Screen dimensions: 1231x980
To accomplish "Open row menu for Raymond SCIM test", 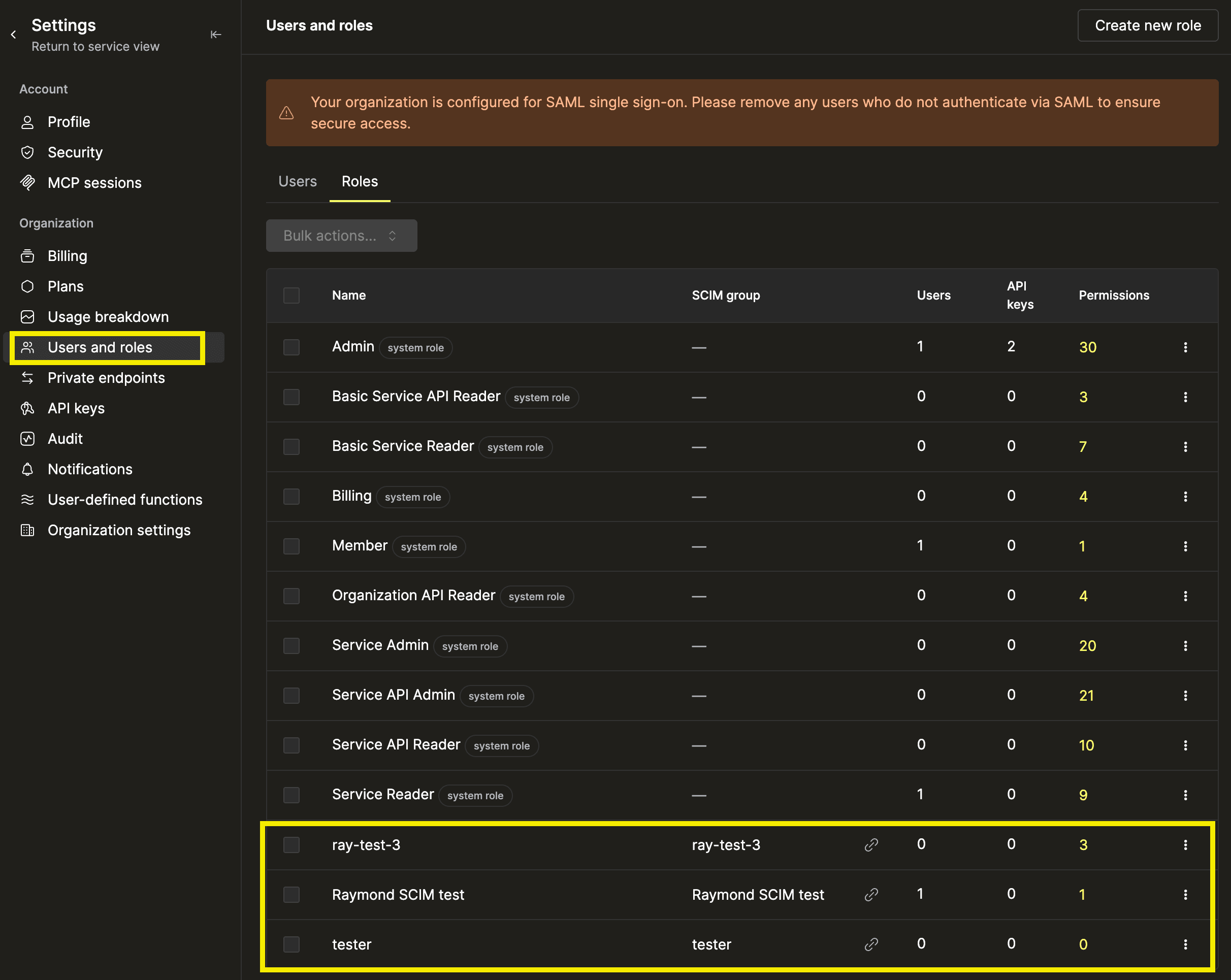I will pos(1185,894).
